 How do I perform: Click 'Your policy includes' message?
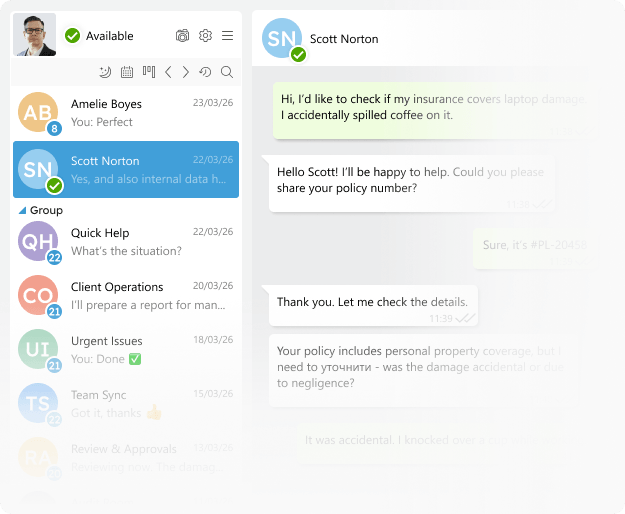click(x=424, y=371)
